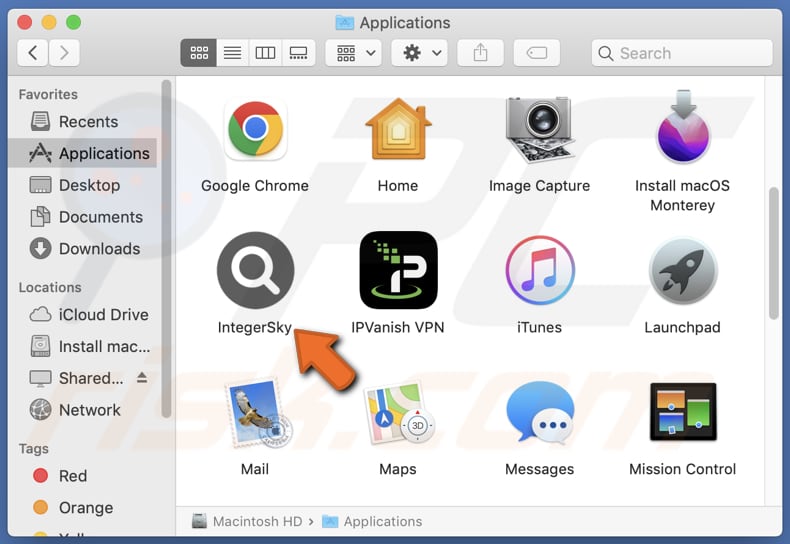Filter by the Orange tag
This screenshot has height=544, width=790.
click(83, 507)
